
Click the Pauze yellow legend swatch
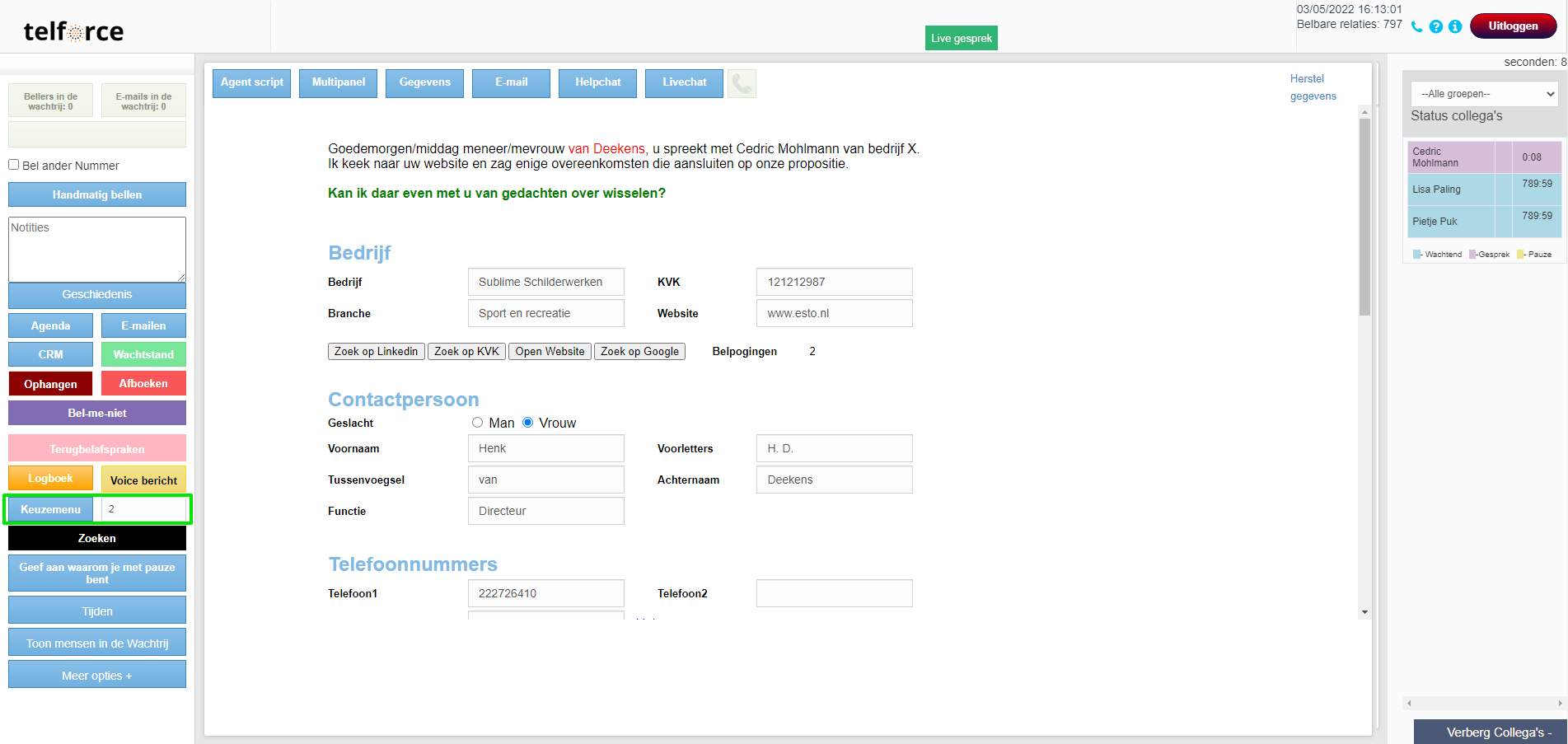coord(1521,255)
